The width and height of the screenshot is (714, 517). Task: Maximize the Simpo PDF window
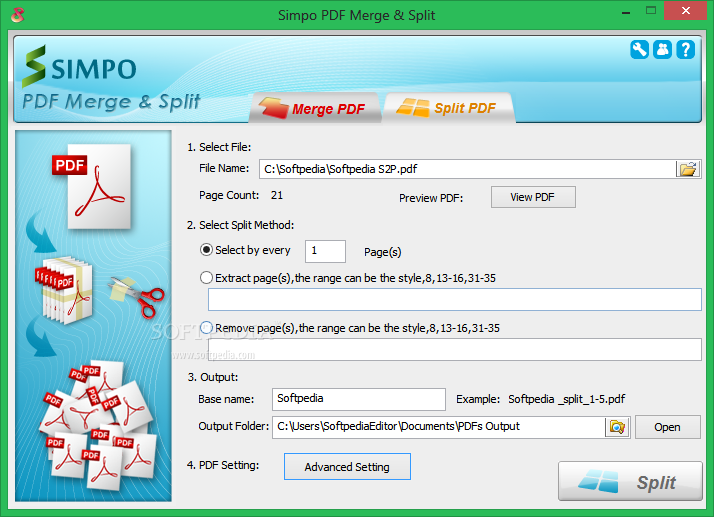coord(651,10)
